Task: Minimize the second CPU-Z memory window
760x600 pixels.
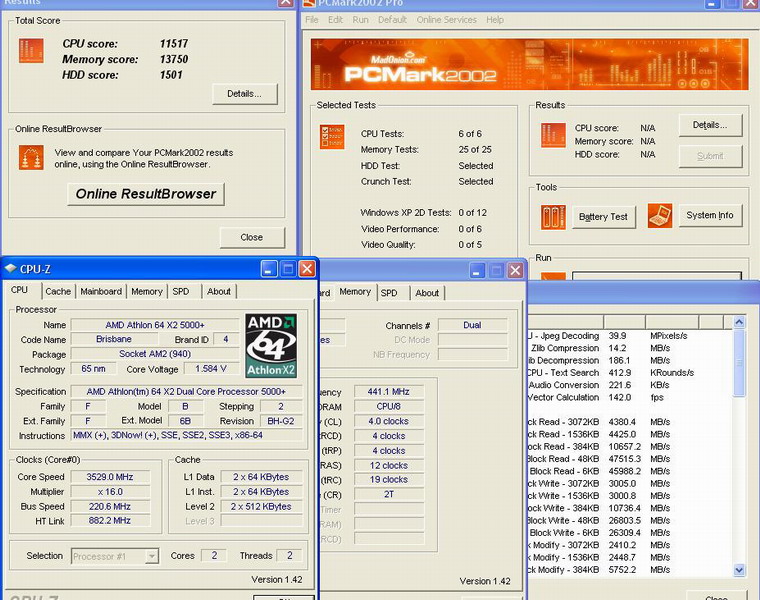Action: click(x=477, y=270)
